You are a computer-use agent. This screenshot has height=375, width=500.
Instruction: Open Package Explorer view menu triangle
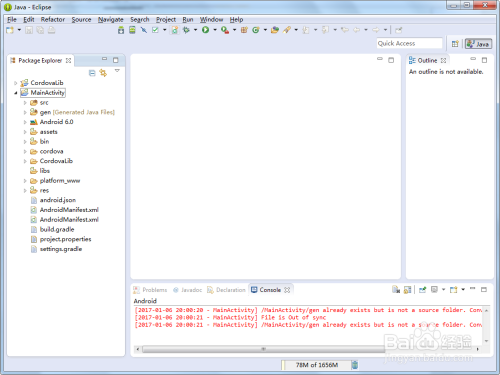coord(117,71)
